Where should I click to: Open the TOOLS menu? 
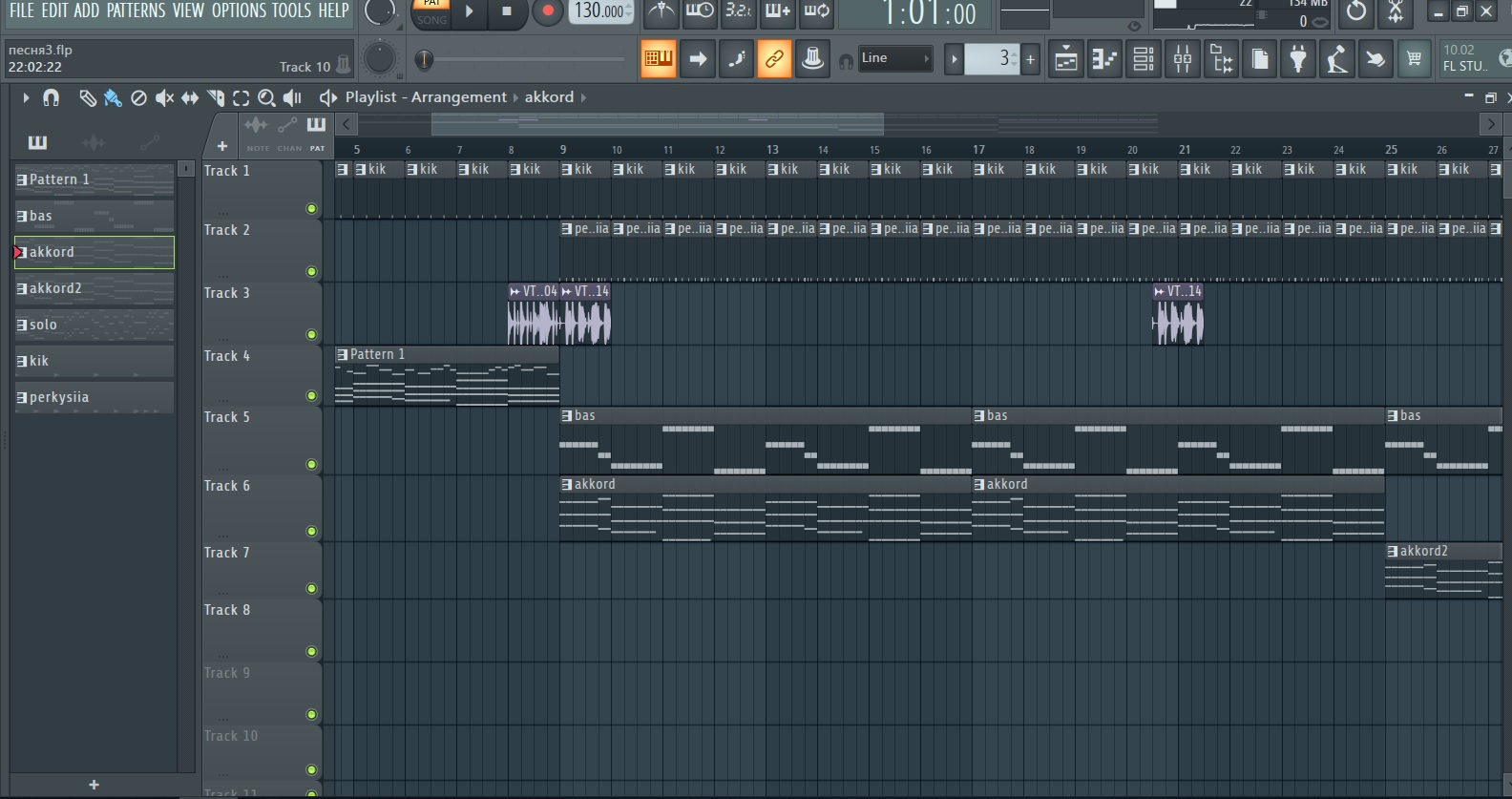291,11
